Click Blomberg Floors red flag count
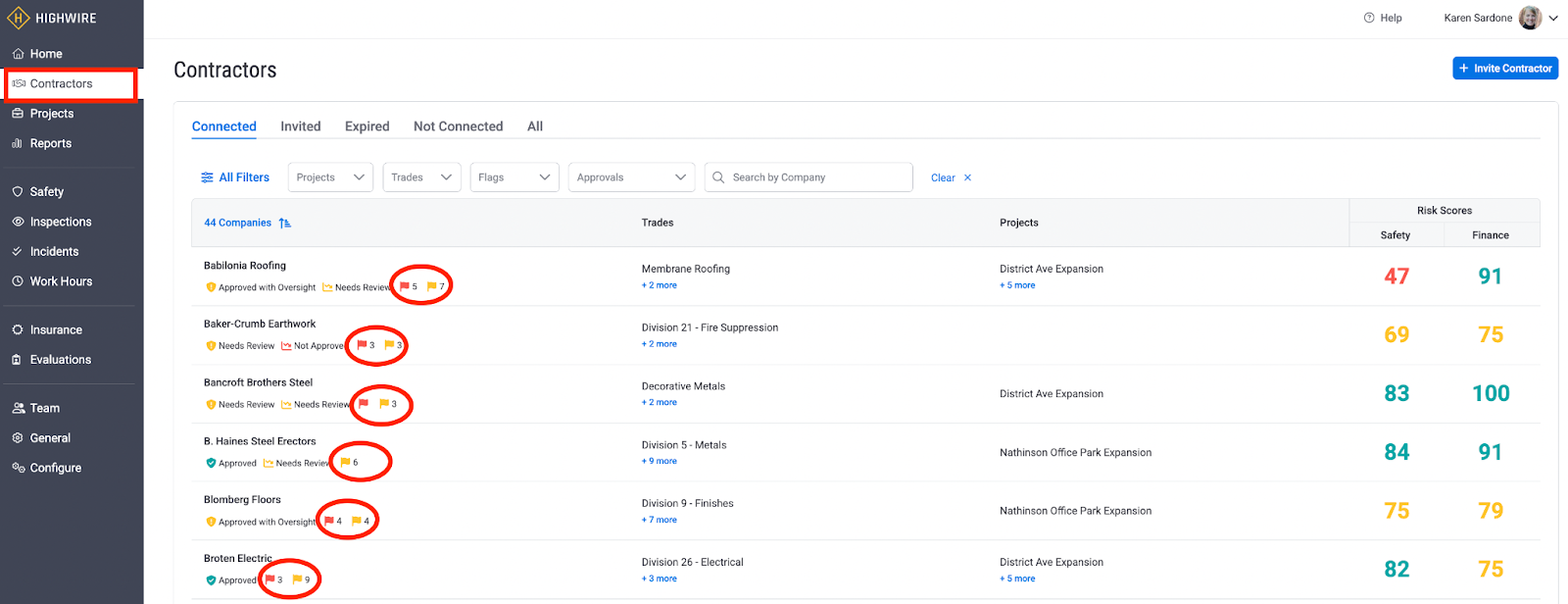 [333, 521]
